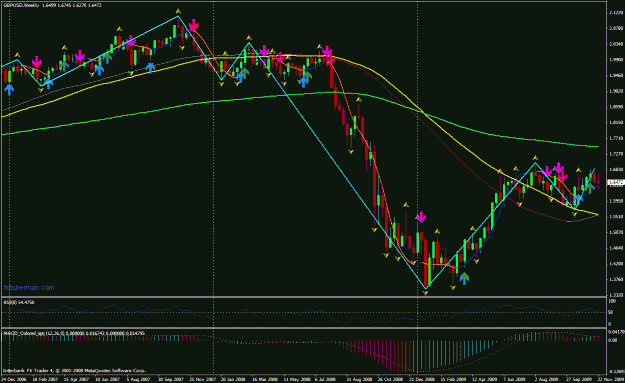The image size is (625, 383).
Task: Click the 2.1220 price level label
Action: (616, 13)
